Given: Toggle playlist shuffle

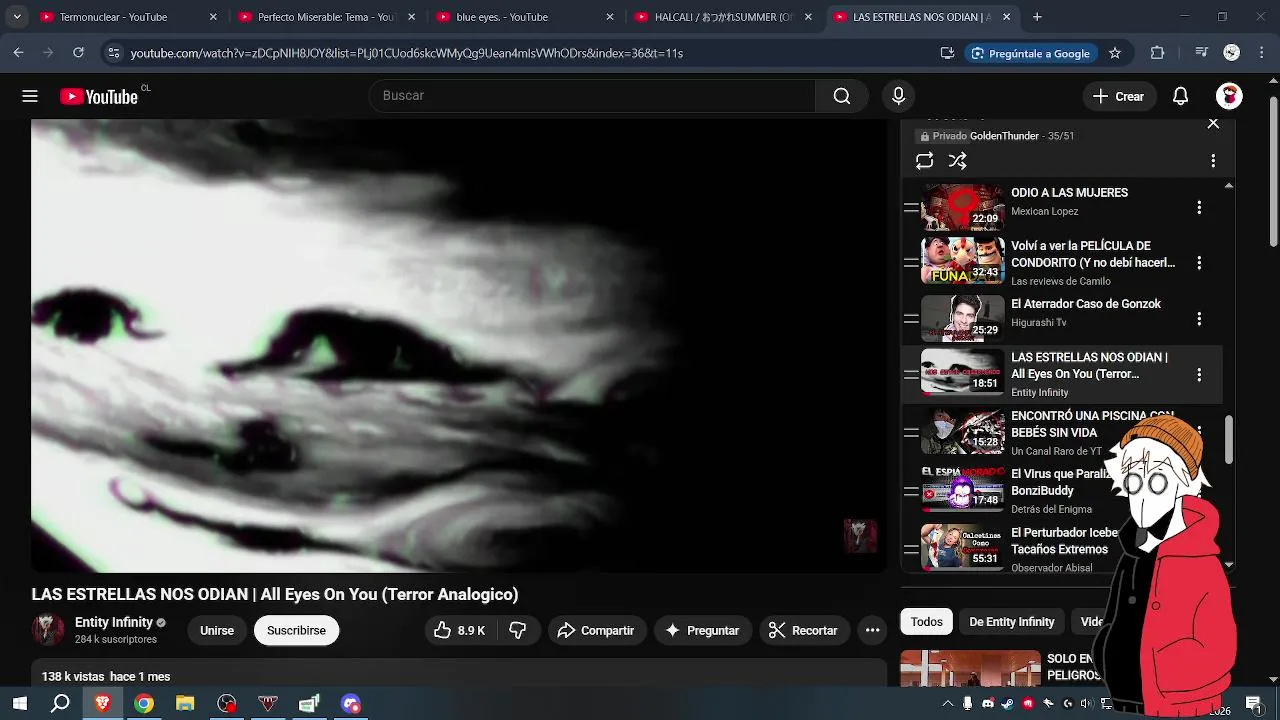Looking at the screenshot, I should [x=957, y=161].
